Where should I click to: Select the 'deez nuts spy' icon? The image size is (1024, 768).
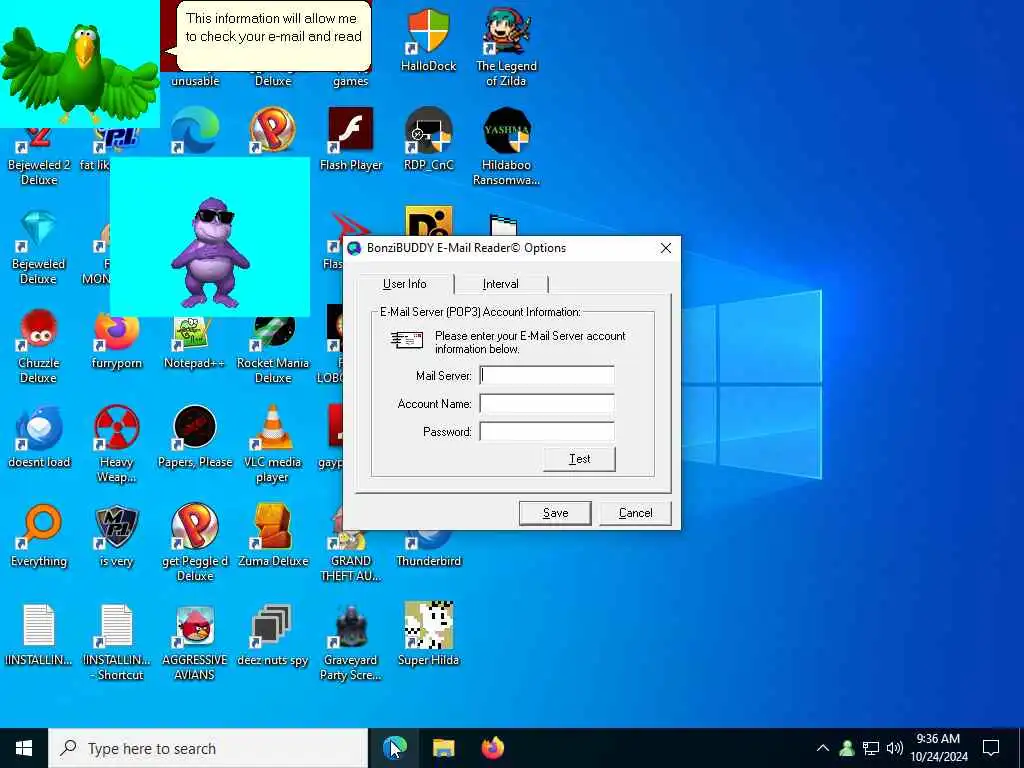(272, 635)
